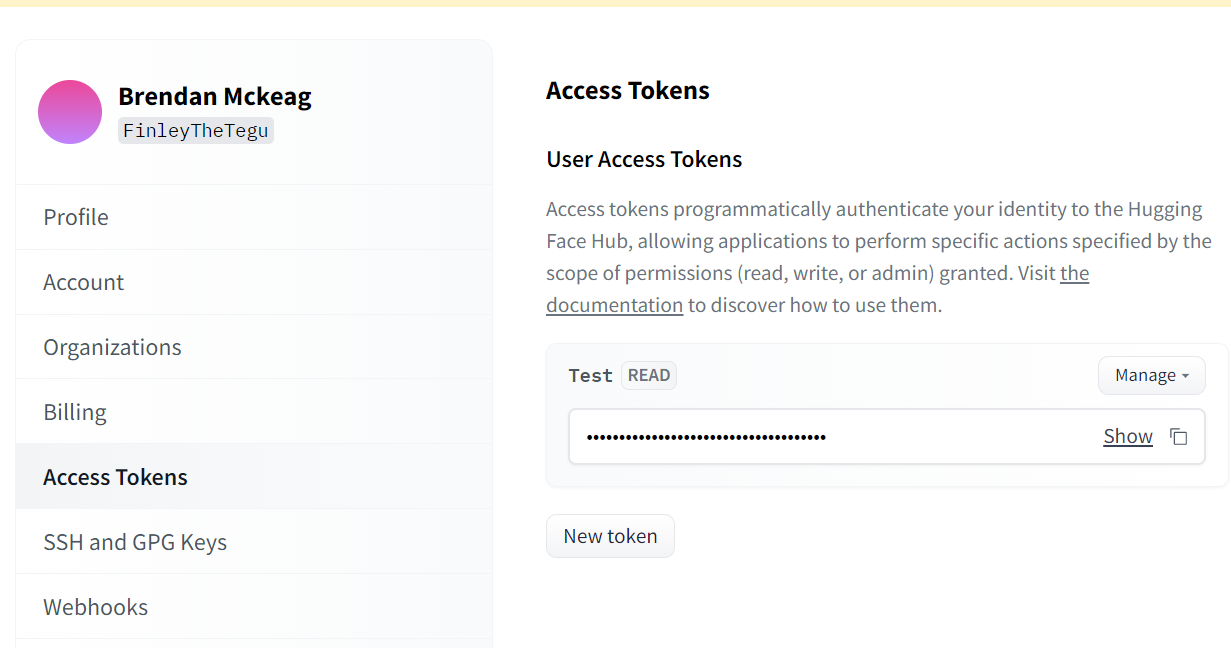Click the READ permission badge
This screenshot has width=1231, height=648.
point(649,376)
